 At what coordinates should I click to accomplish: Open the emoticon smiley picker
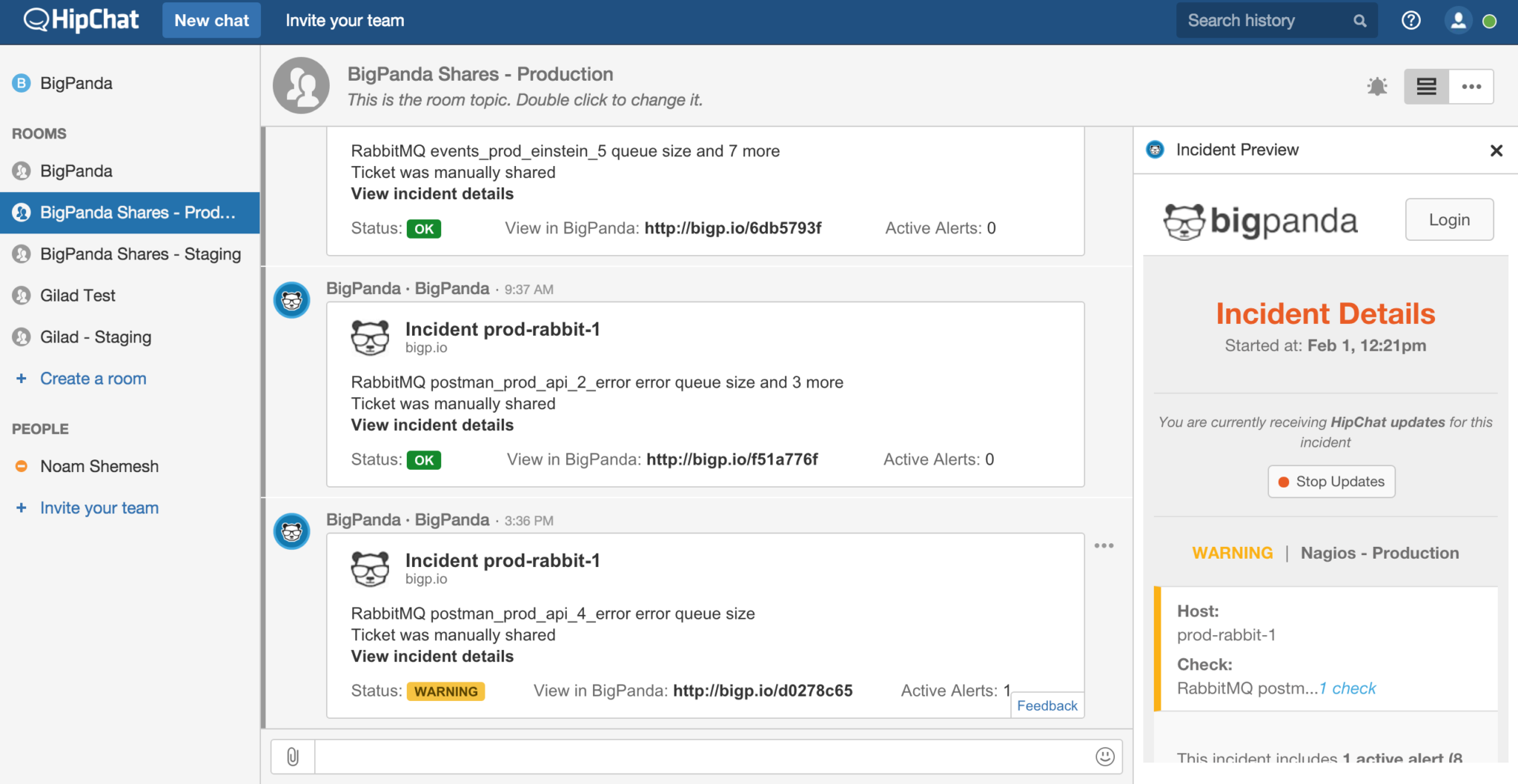1104,757
